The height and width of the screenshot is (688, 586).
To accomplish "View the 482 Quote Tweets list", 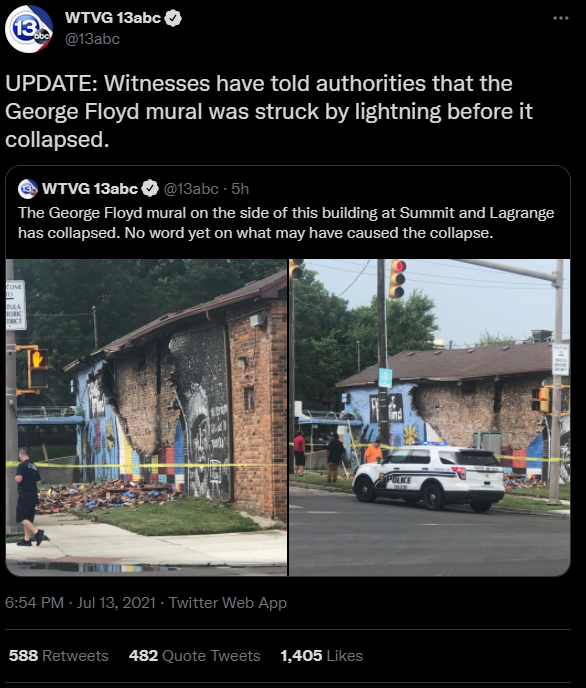I will (194, 656).
